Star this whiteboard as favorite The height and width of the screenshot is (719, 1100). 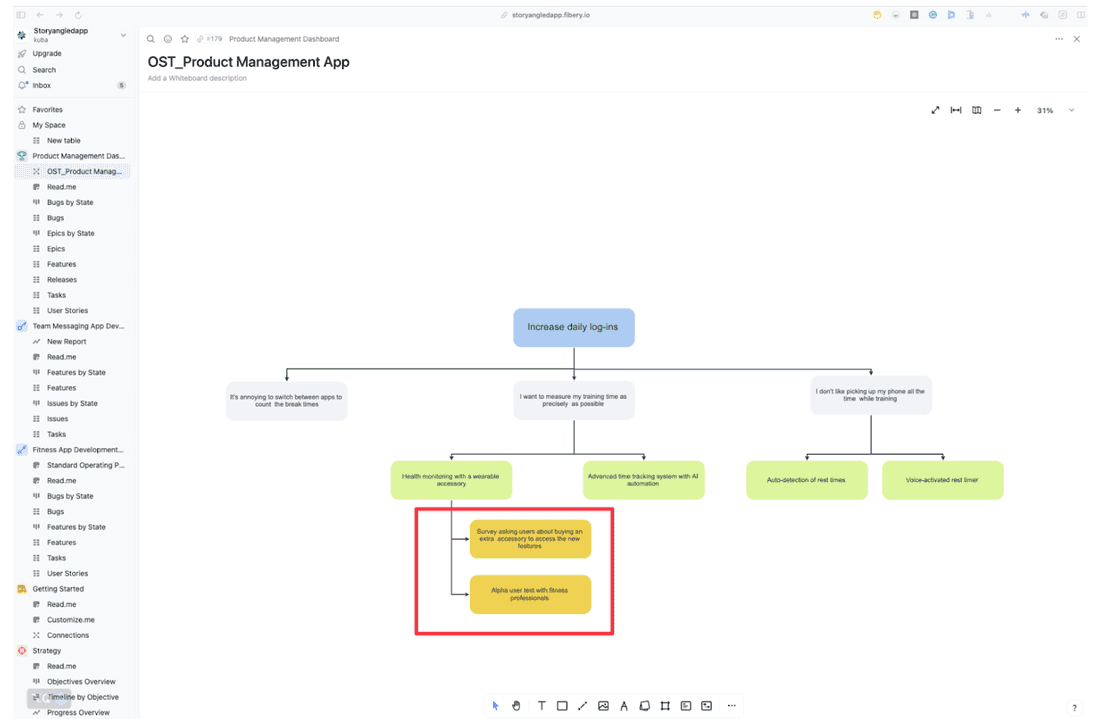(185, 39)
